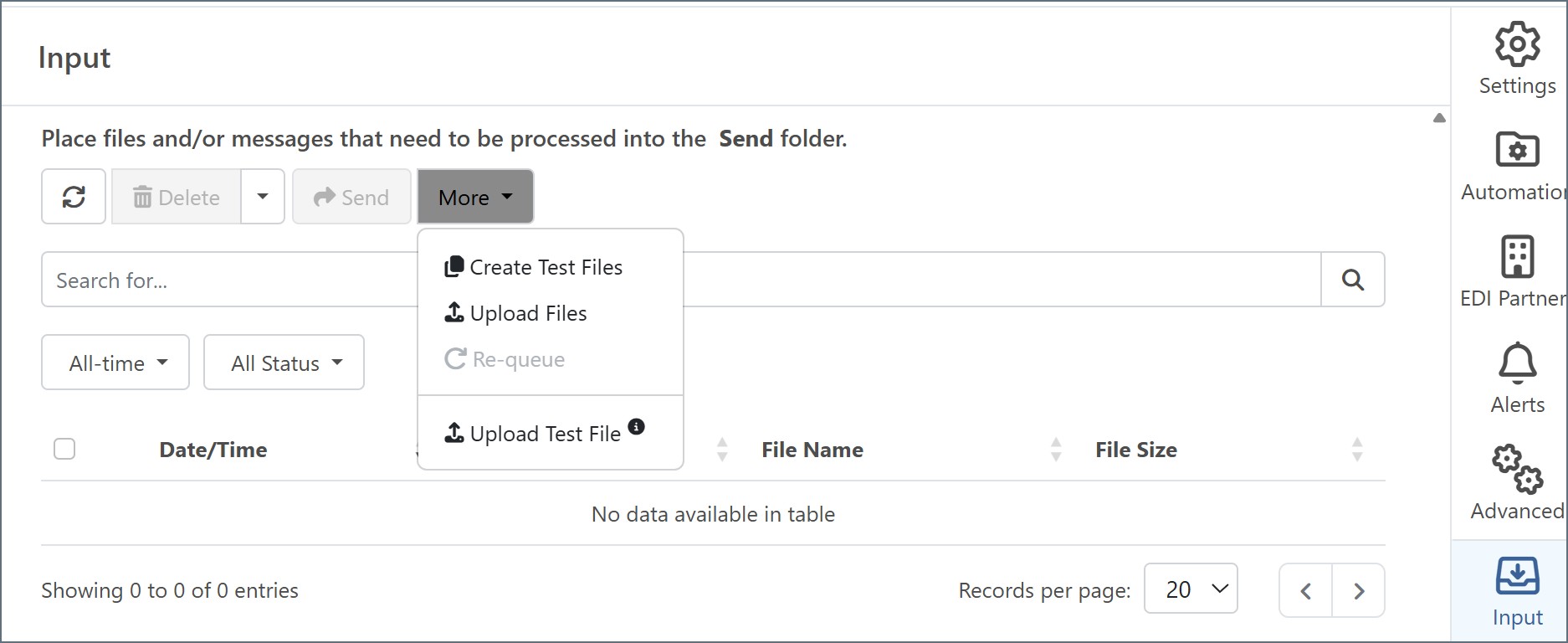This screenshot has height=643, width=1568.
Task: Click info icon beside Upload Test File
Action: tap(637, 426)
